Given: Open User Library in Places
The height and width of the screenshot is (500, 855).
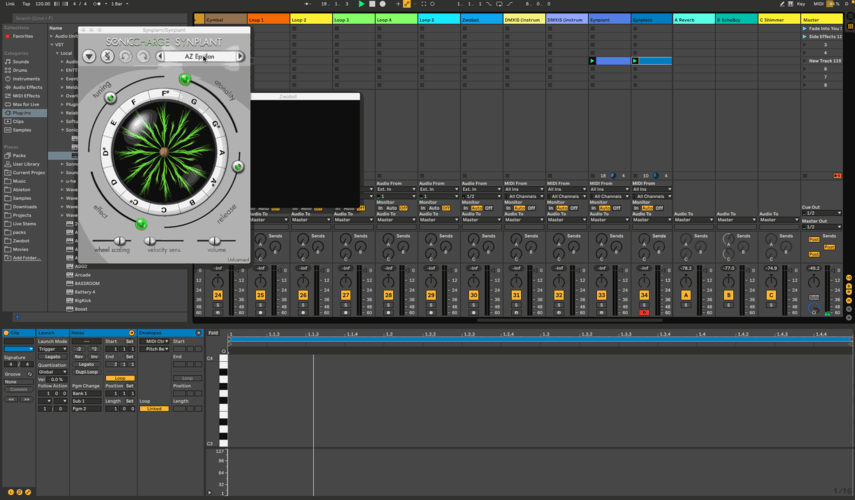Looking at the screenshot, I should (26, 164).
